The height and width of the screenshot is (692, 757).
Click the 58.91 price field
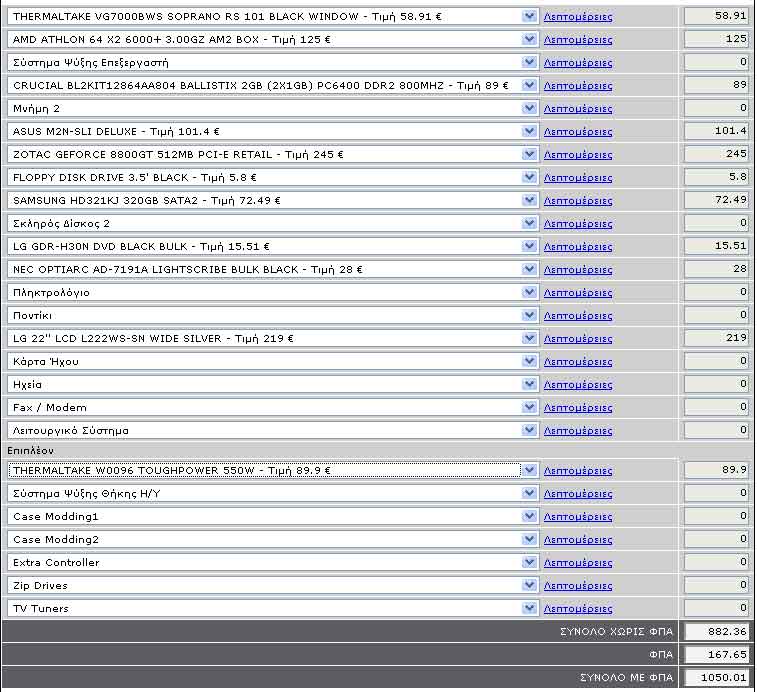click(716, 16)
